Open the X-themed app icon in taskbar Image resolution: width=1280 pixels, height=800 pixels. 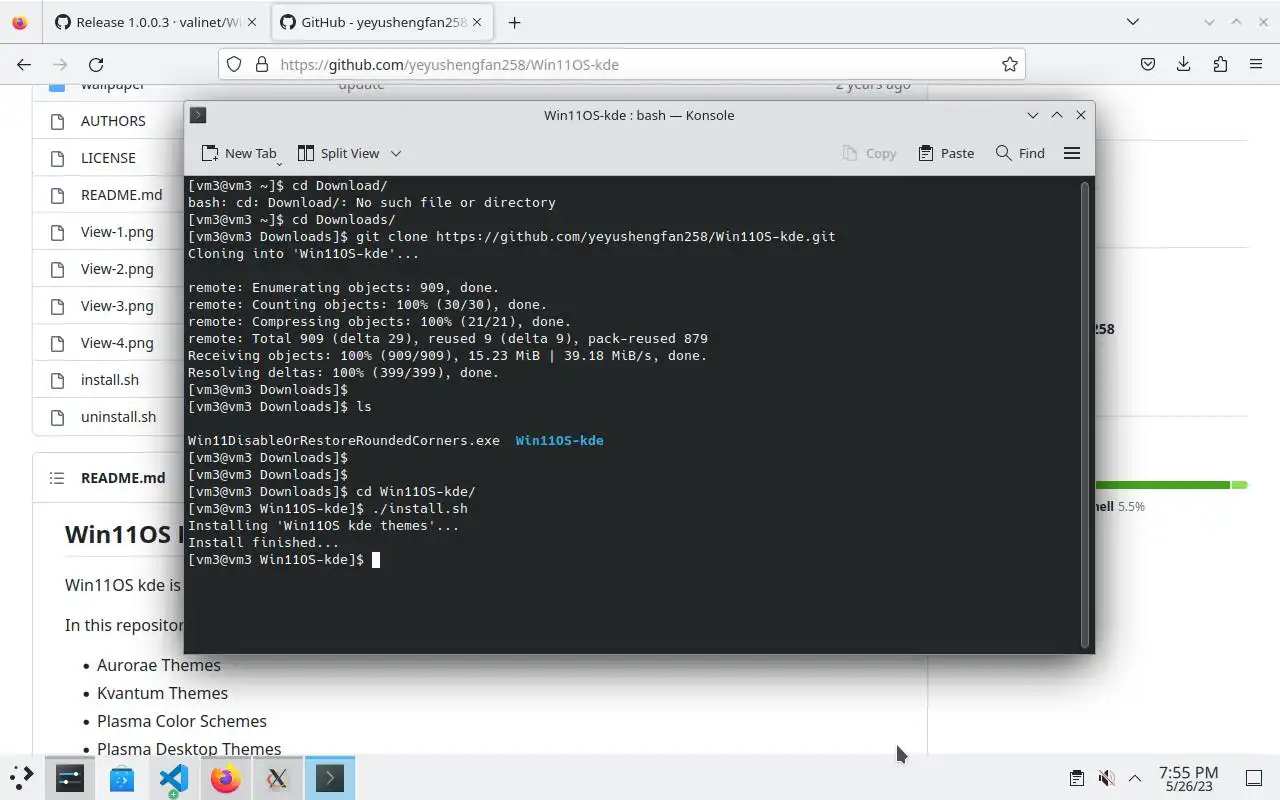pos(278,777)
